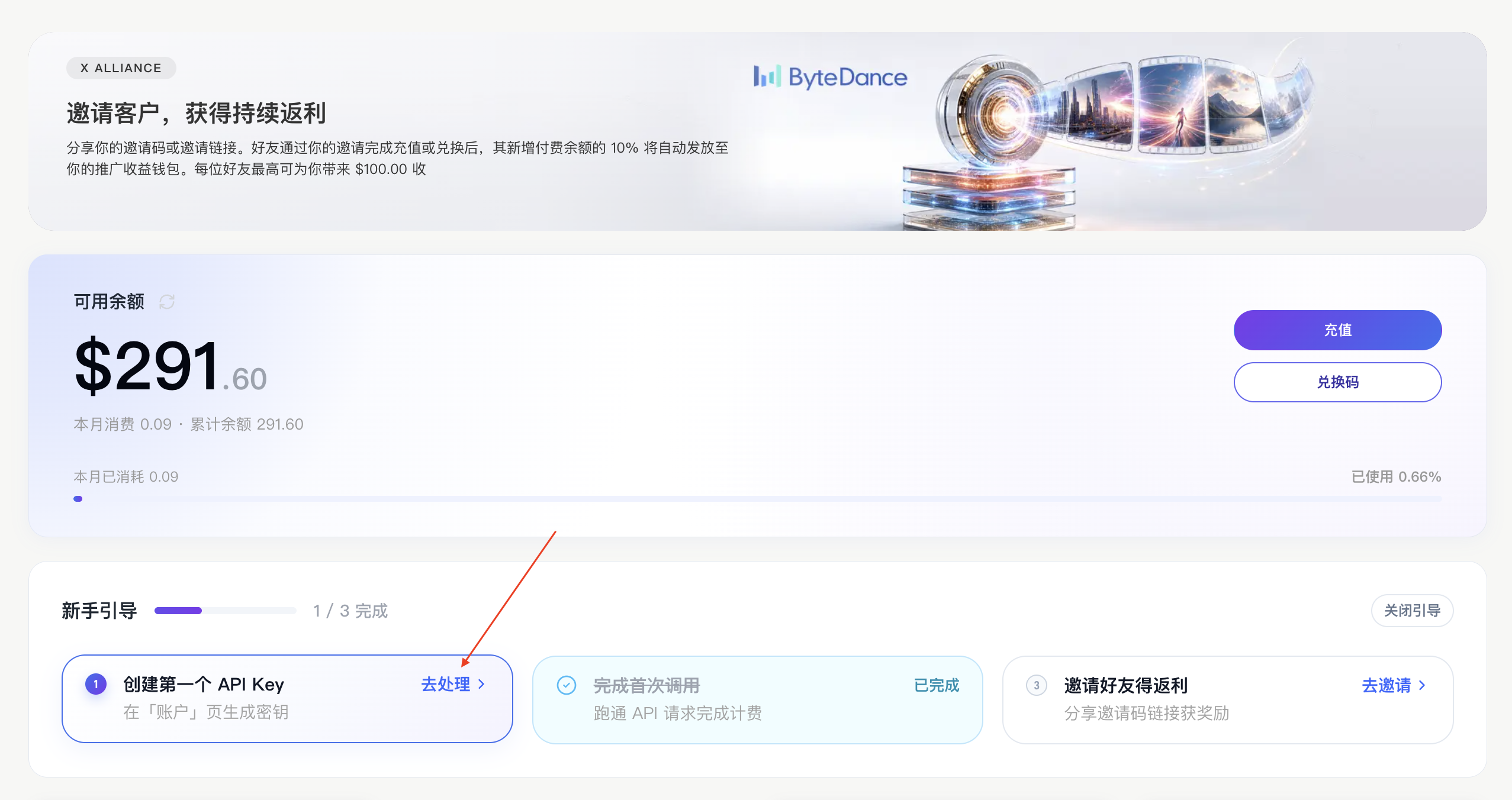Click the X ALLIANCE tag
This screenshot has width=1512, height=800.
pyautogui.click(x=121, y=68)
